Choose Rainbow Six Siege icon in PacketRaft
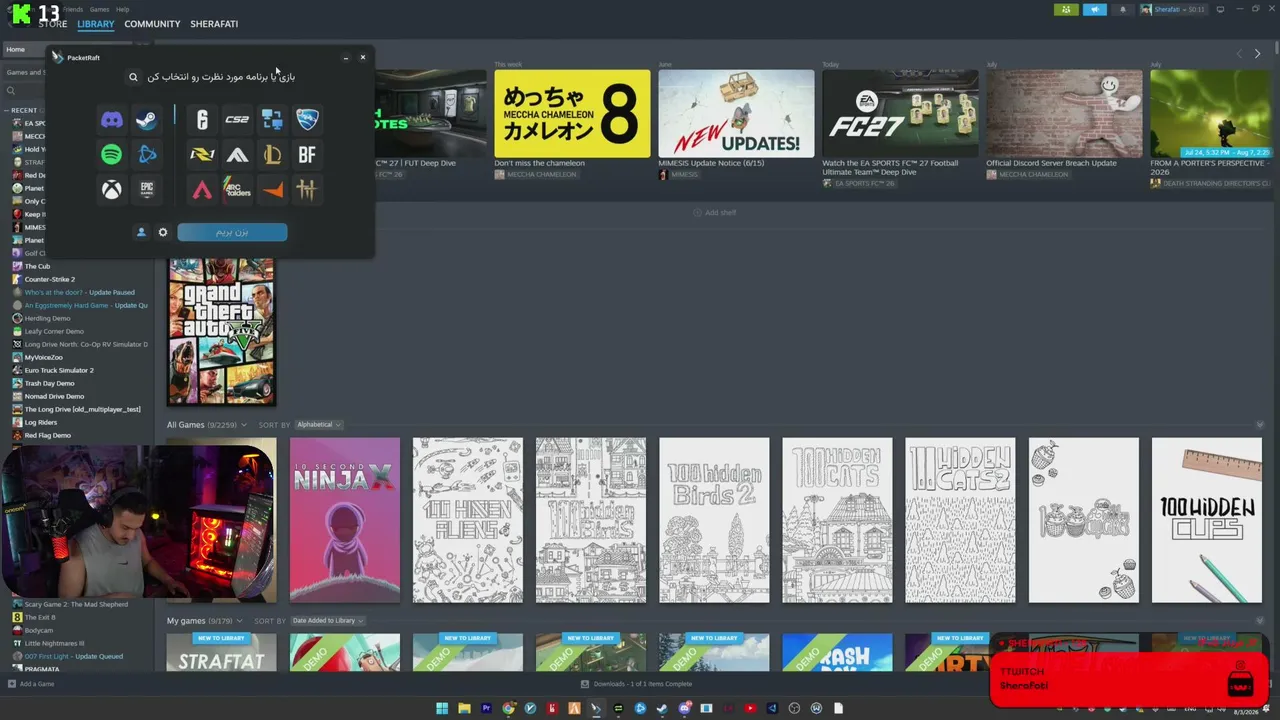The width and height of the screenshot is (1280, 720). pyautogui.click(x=202, y=120)
